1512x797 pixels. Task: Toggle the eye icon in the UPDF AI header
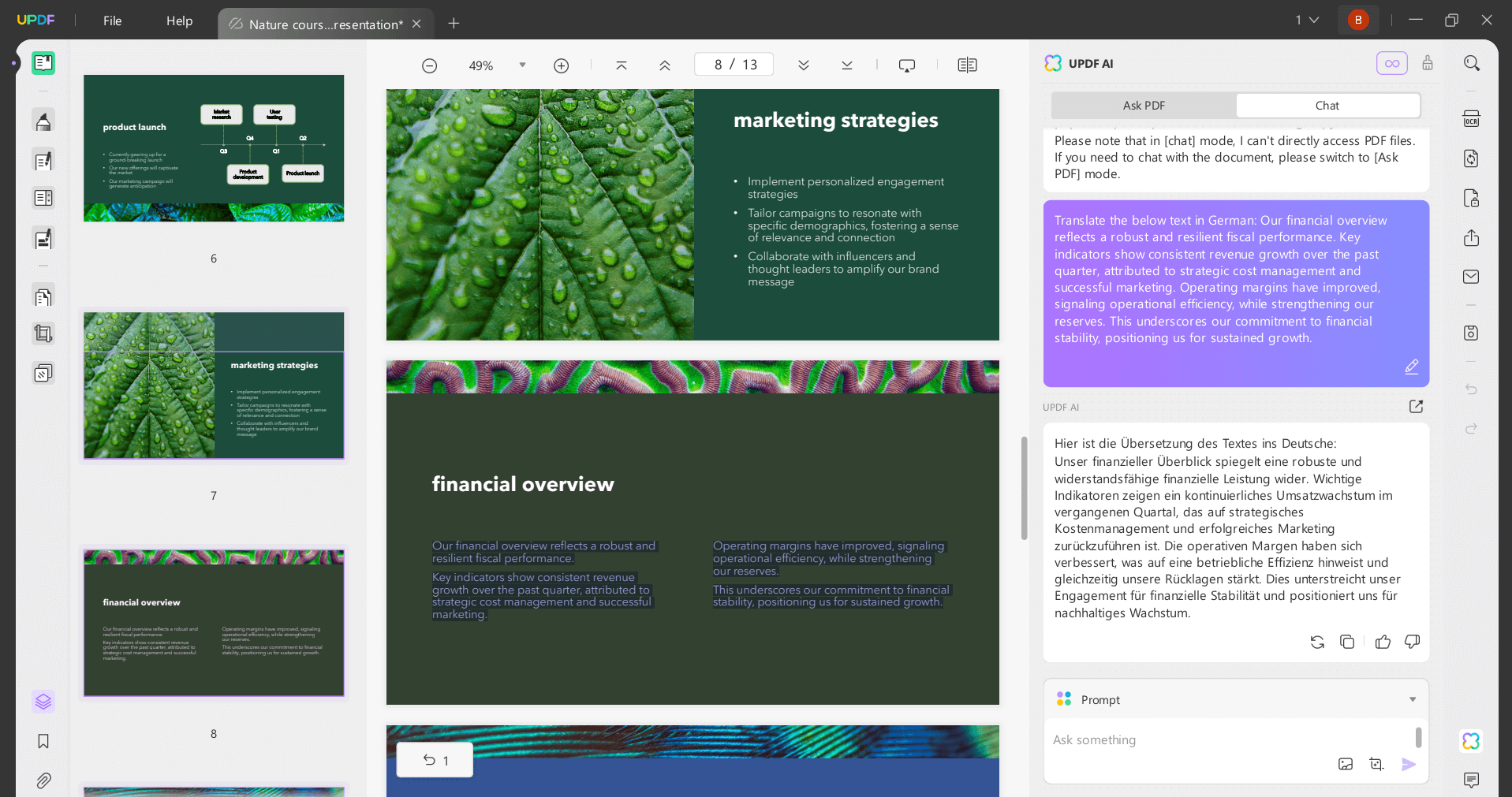click(x=1391, y=62)
